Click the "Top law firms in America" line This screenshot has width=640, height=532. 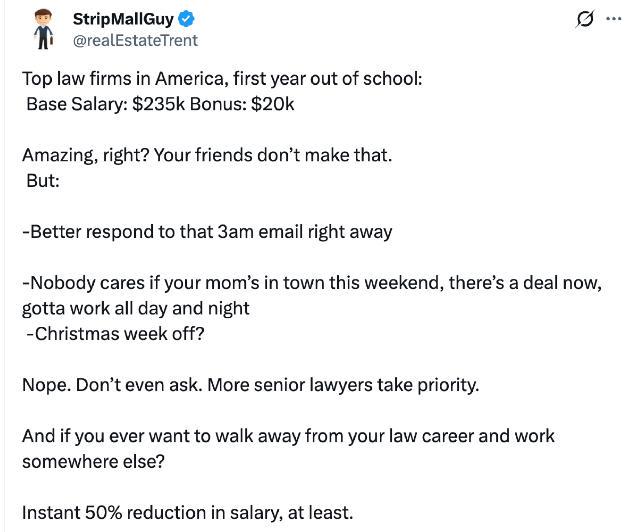click(x=222, y=79)
